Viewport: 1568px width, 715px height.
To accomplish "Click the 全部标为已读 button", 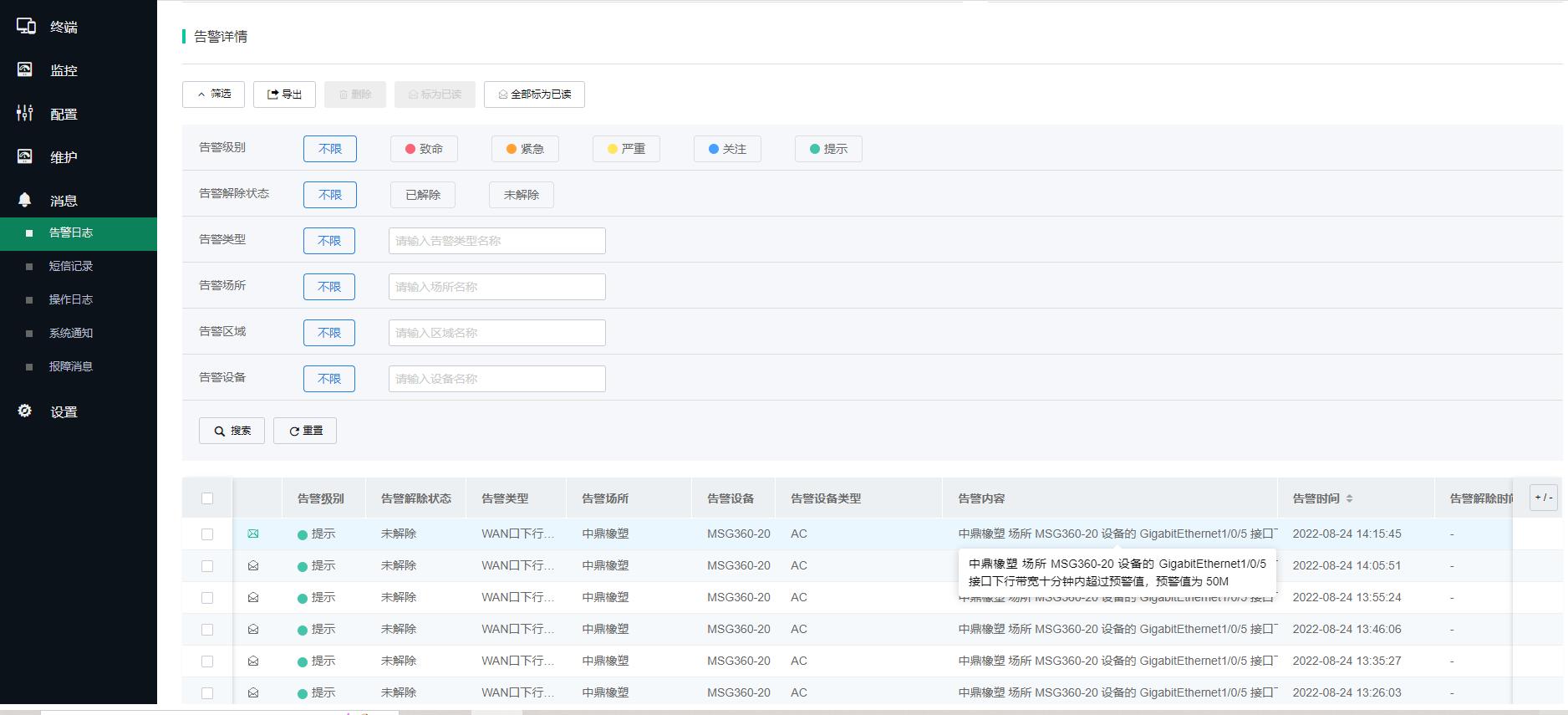I will click(534, 94).
